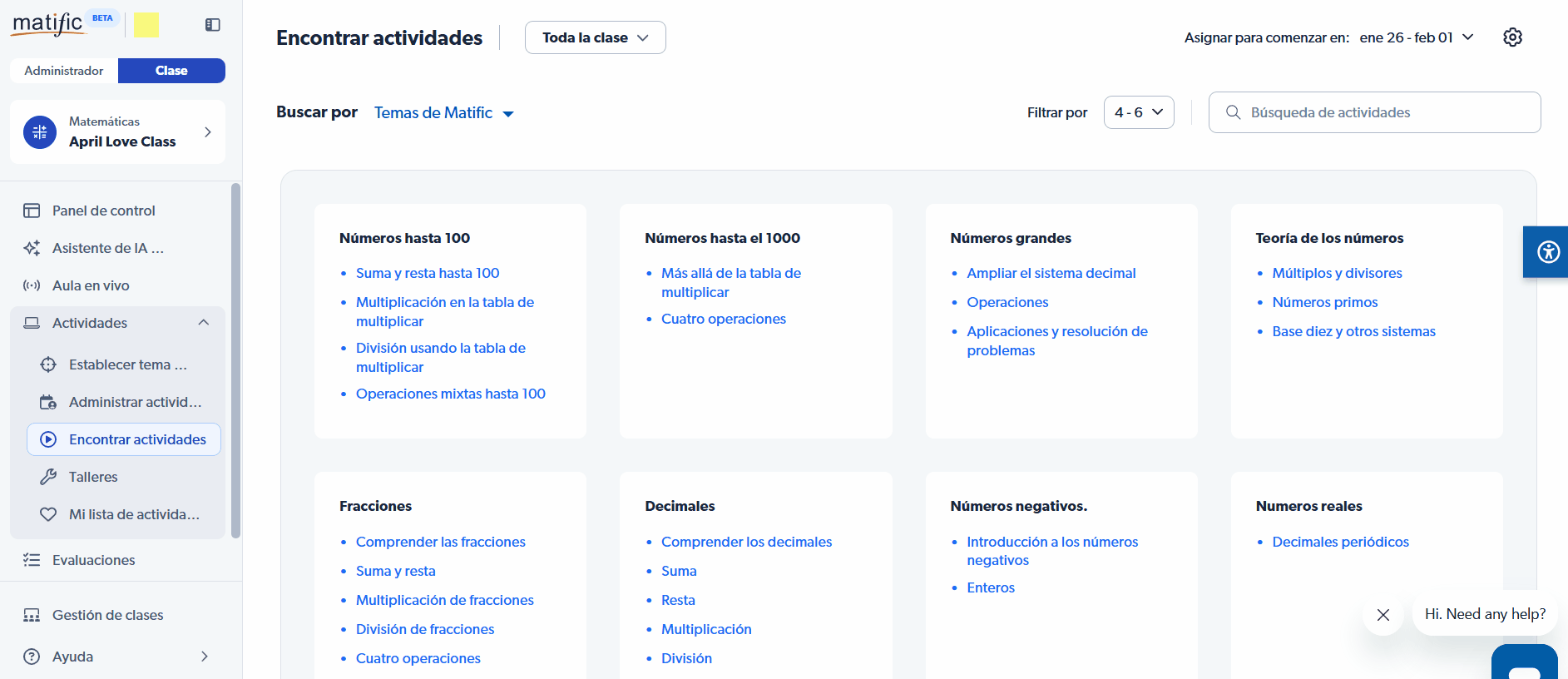The width and height of the screenshot is (1568, 679).
Task: Open Introducción a los números negativos
Action: click(1052, 551)
